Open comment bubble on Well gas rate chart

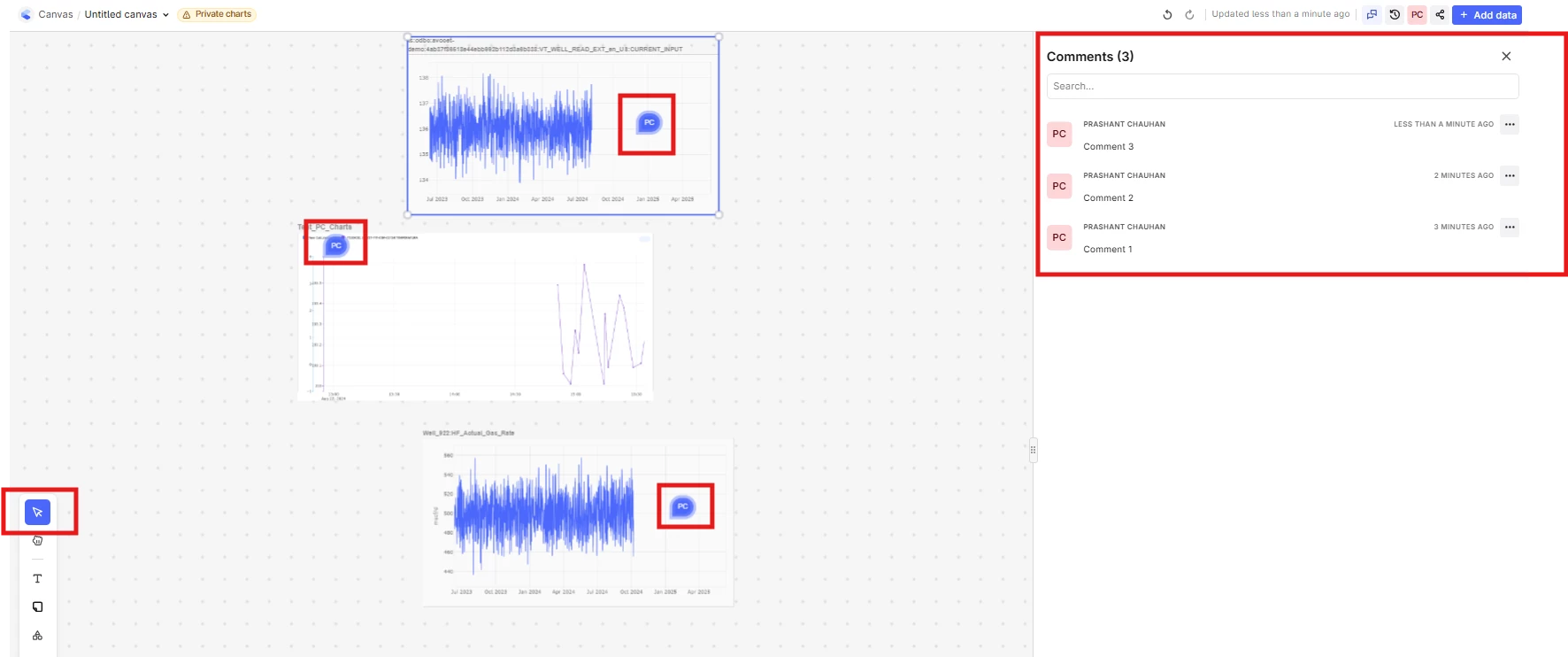[x=682, y=506]
